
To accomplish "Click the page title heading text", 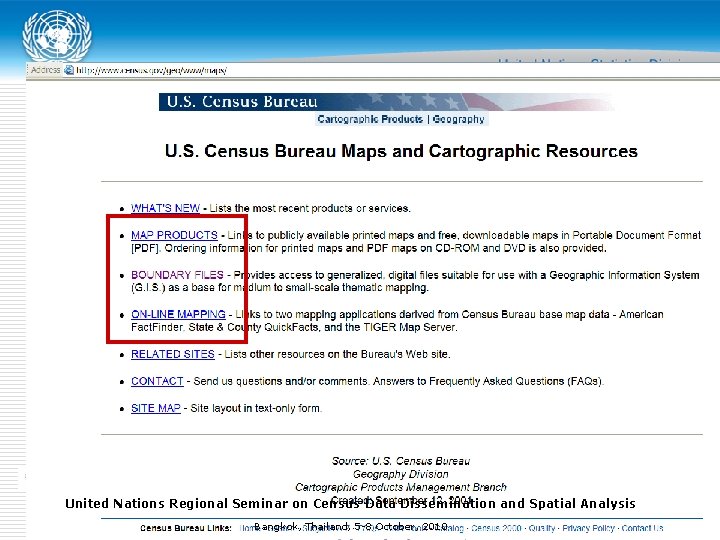I will [x=401, y=151].
